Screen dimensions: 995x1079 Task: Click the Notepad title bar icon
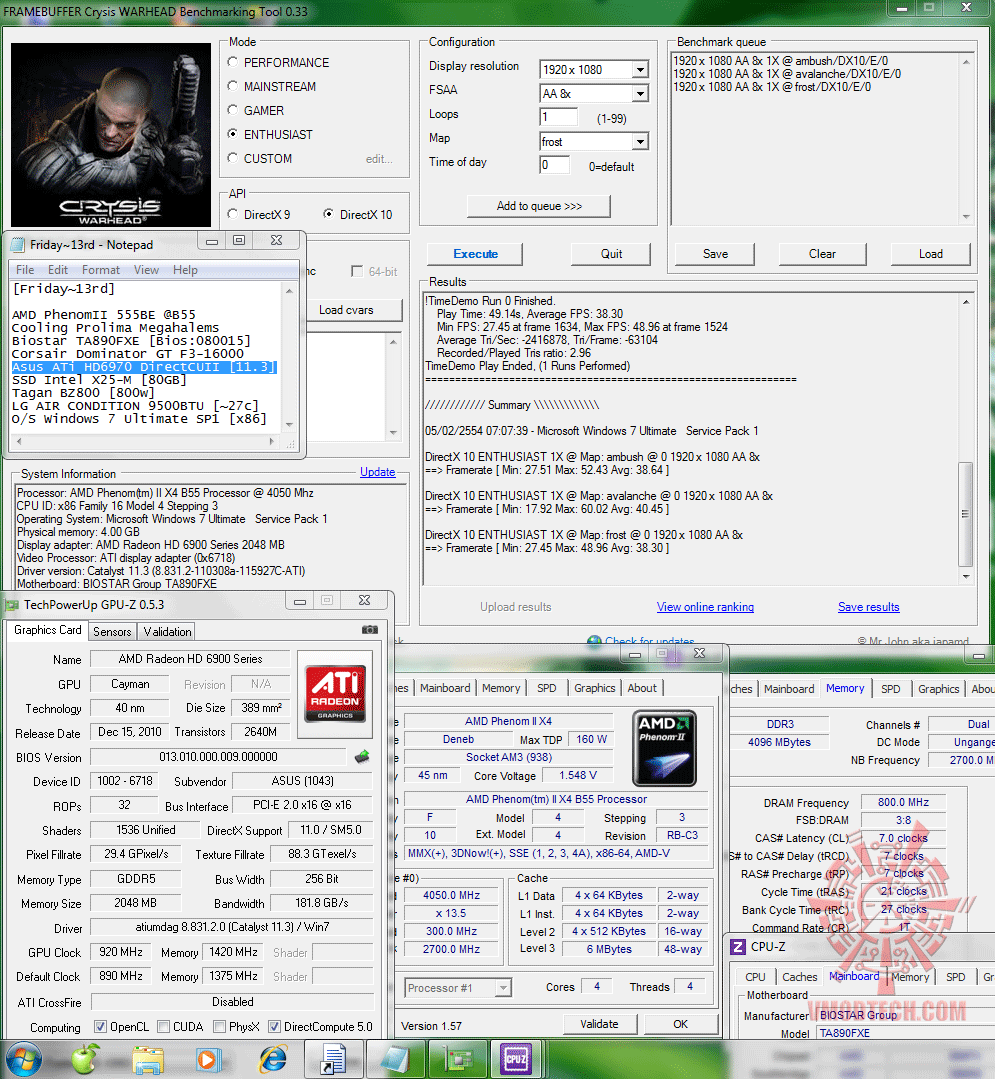pyautogui.click(x=18, y=245)
